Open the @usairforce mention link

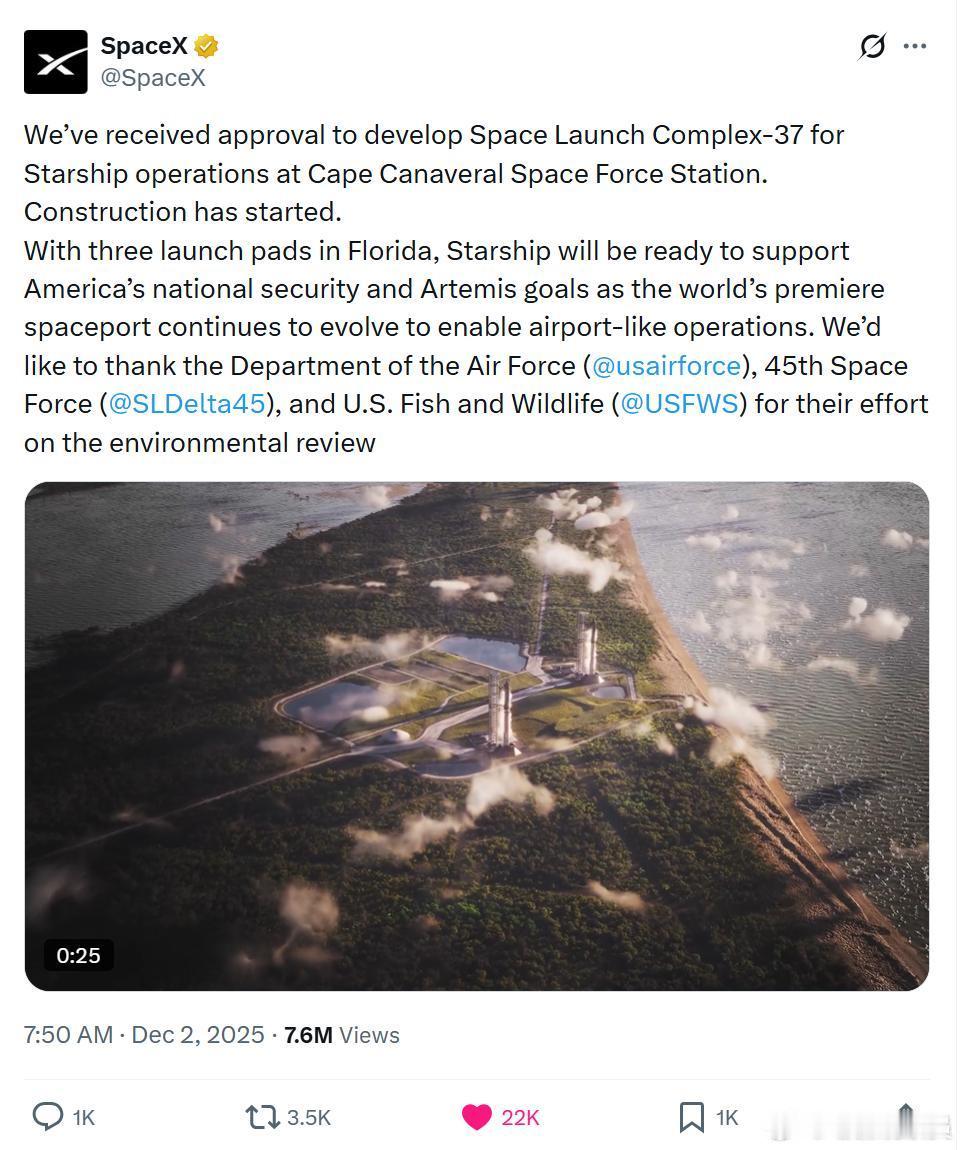[x=667, y=366]
